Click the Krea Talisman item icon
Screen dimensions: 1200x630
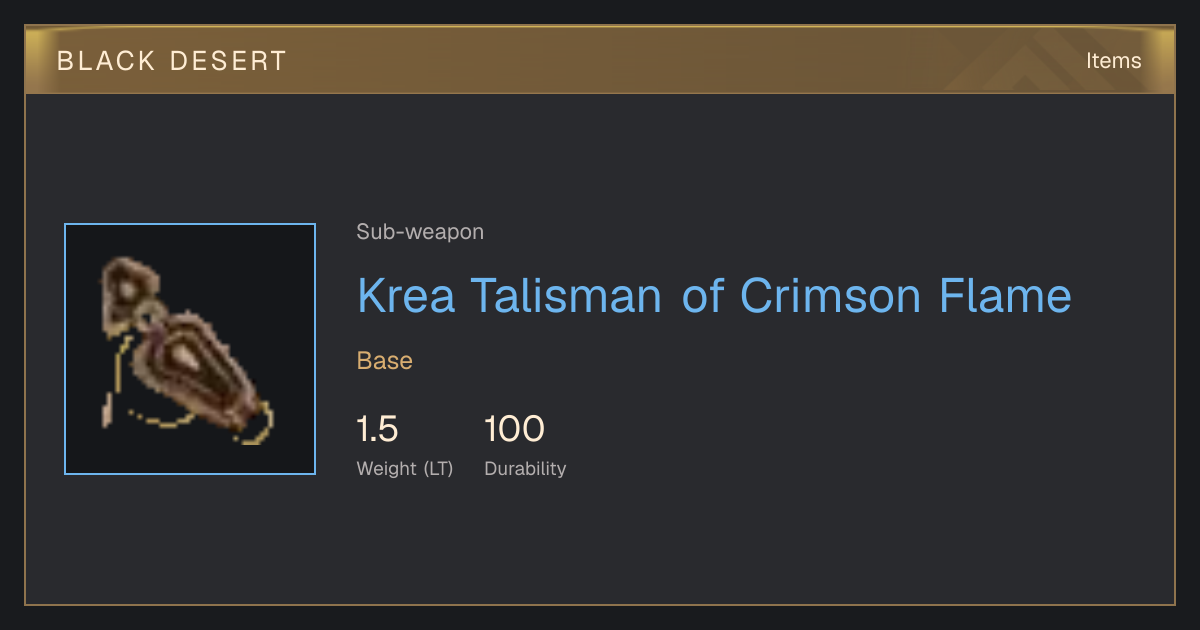tap(189, 349)
